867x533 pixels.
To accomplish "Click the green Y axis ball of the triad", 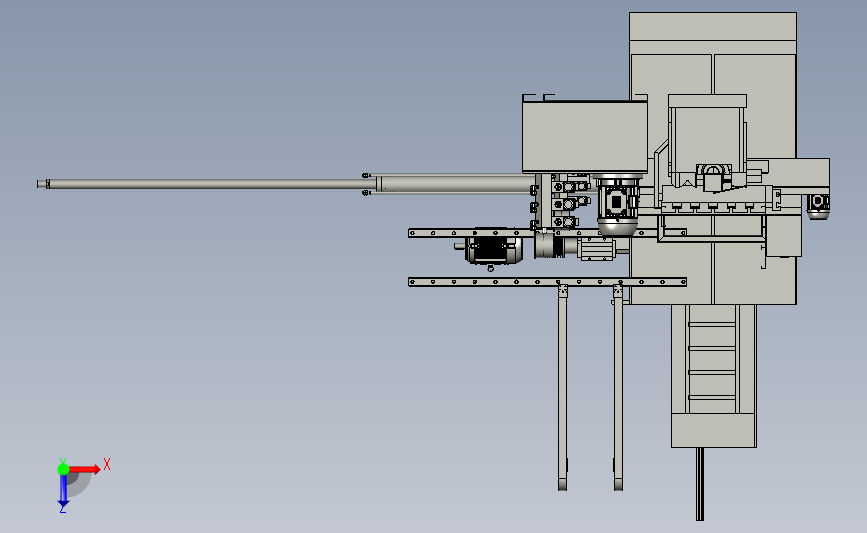I will (x=63, y=469).
